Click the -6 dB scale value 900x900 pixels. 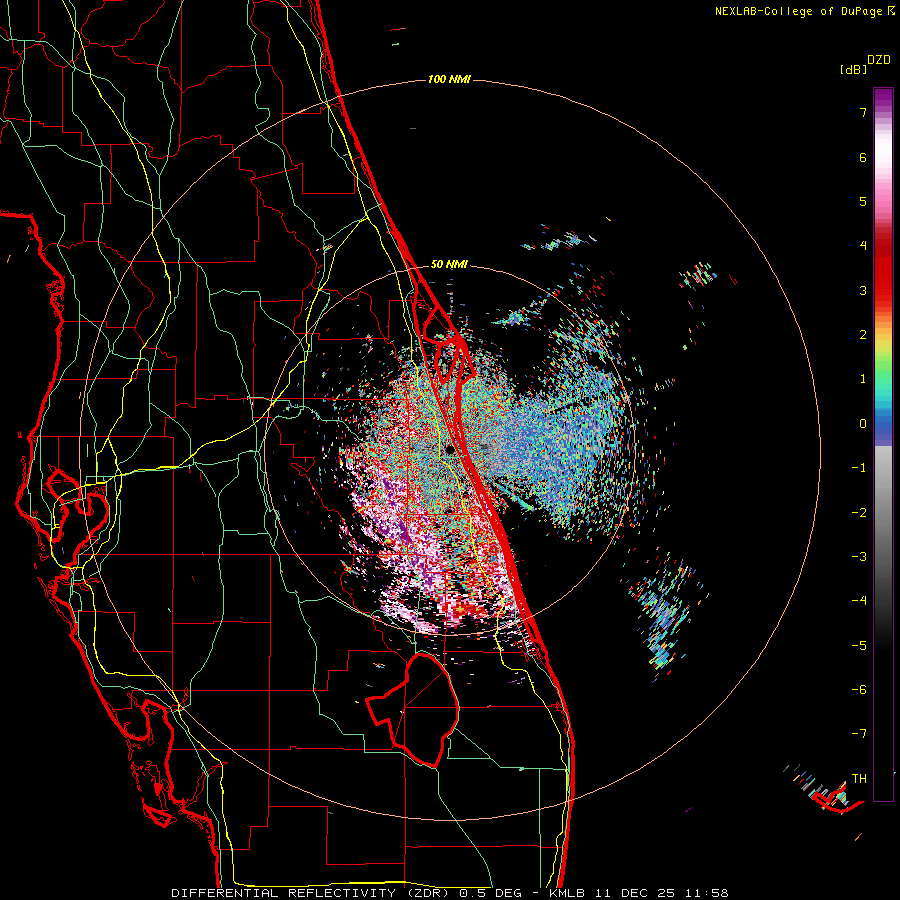pos(859,689)
